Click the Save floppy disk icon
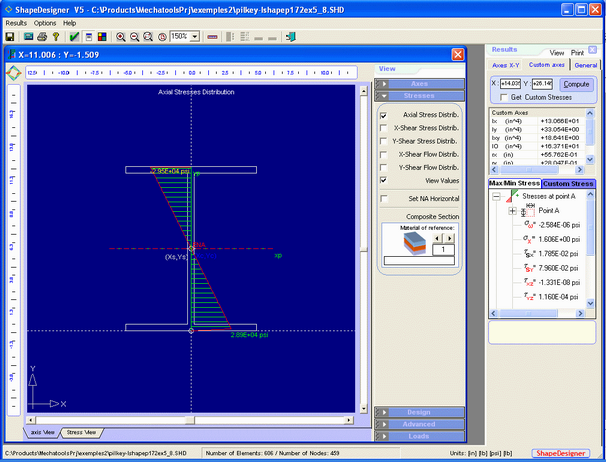The width and height of the screenshot is (606, 462). 10,37
